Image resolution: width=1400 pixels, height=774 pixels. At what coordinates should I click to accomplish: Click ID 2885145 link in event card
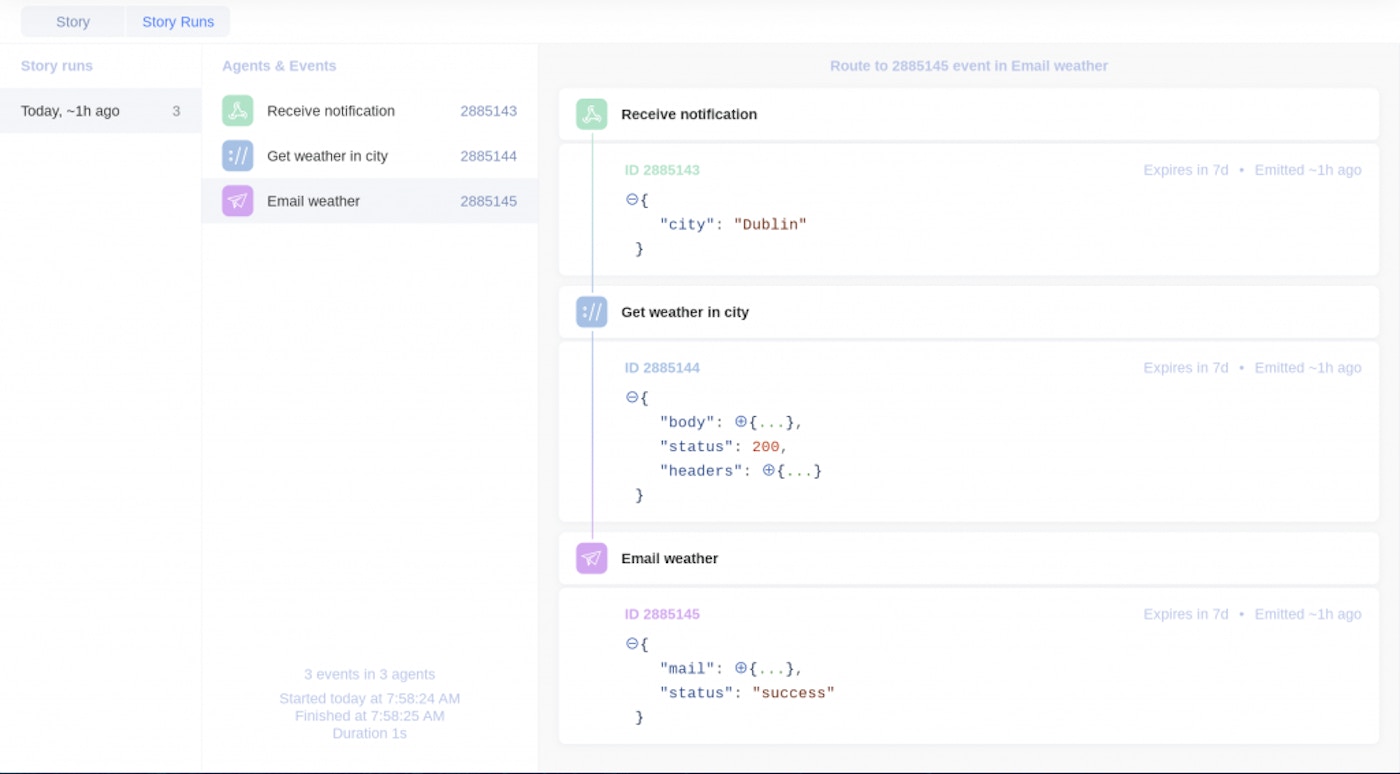[662, 614]
